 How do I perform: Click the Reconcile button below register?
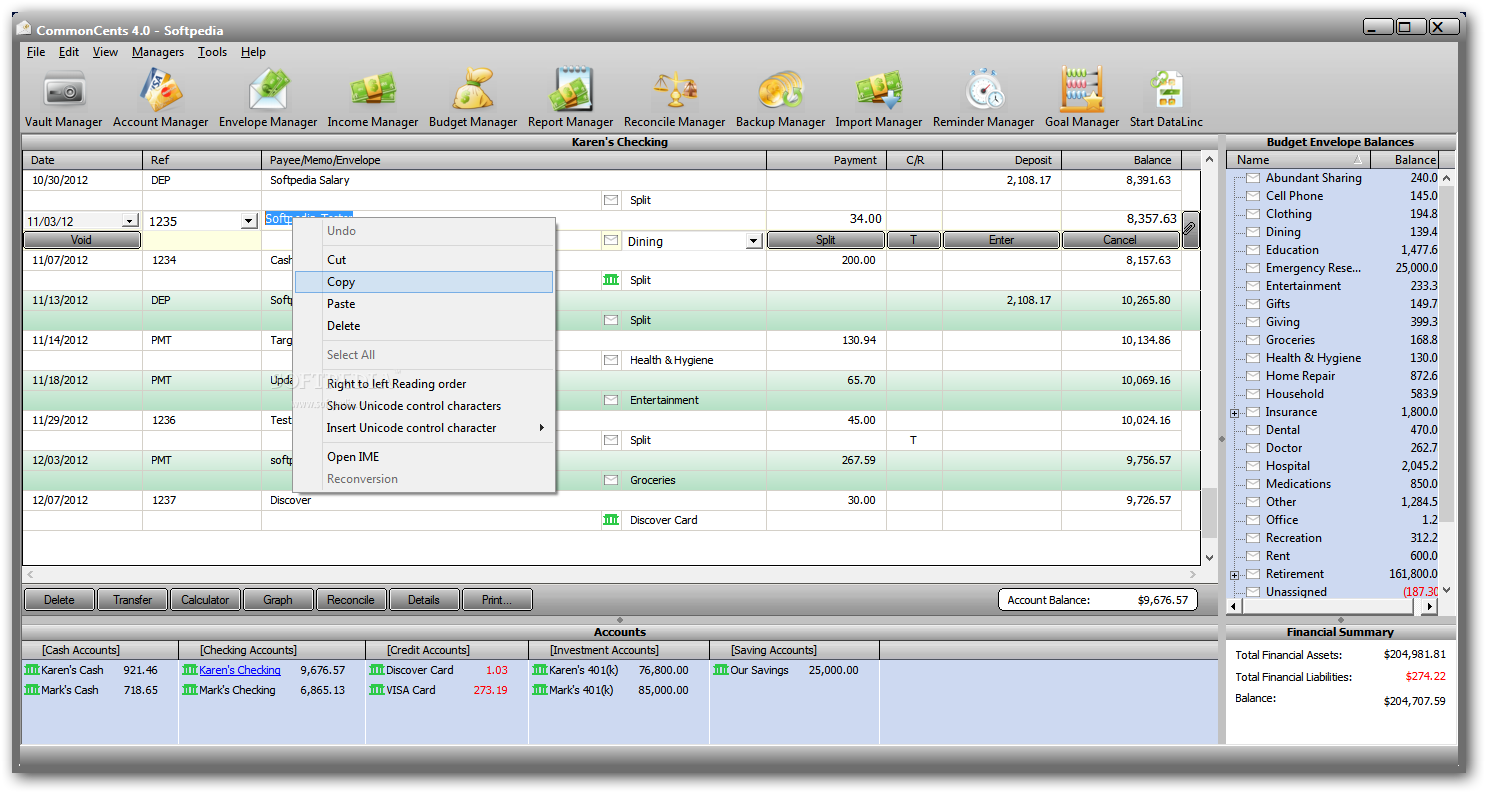pyautogui.click(x=351, y=600)
